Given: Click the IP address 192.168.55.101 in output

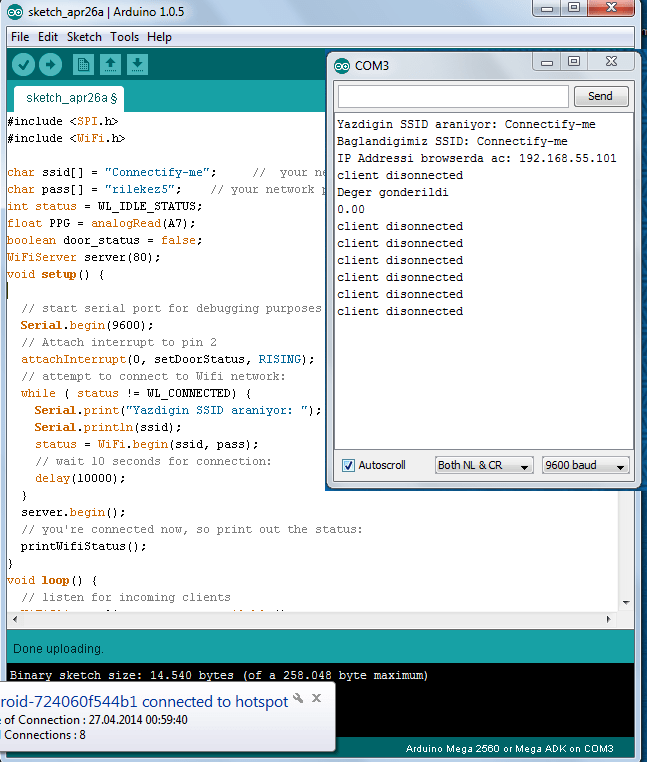Looking at the screenshot, I should click(567, 158).
